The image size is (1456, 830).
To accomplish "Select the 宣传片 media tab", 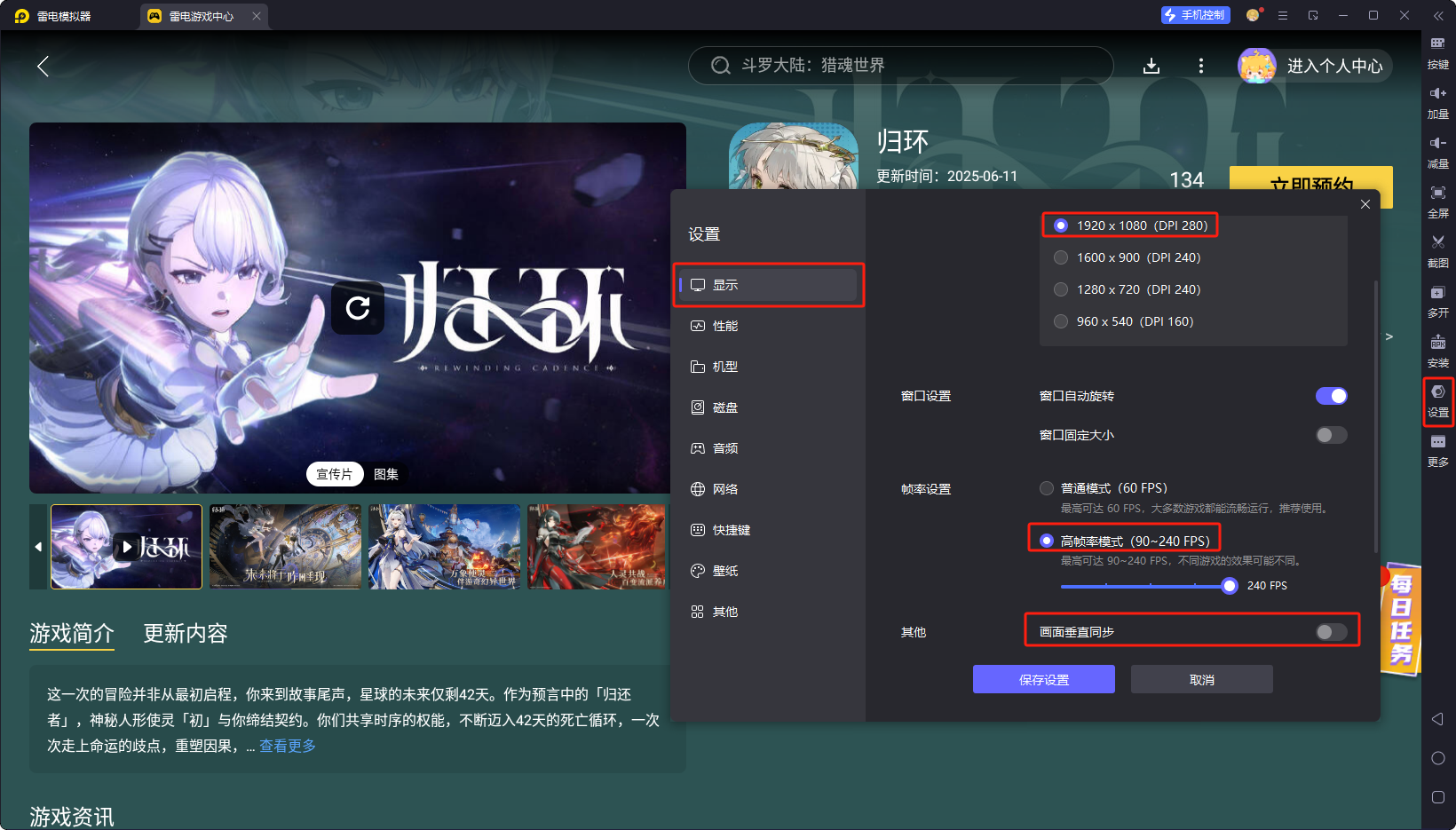I will pyautogui.click(x=335, y=474).
